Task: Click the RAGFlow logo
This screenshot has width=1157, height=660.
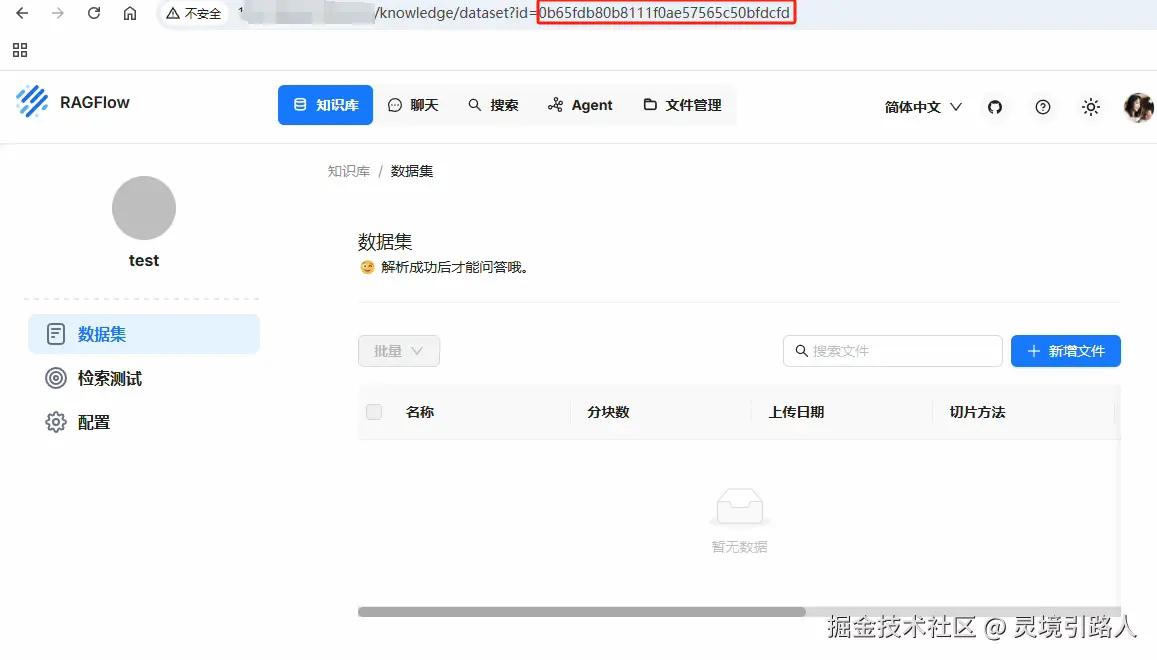Action: click(x=71, y=102)
